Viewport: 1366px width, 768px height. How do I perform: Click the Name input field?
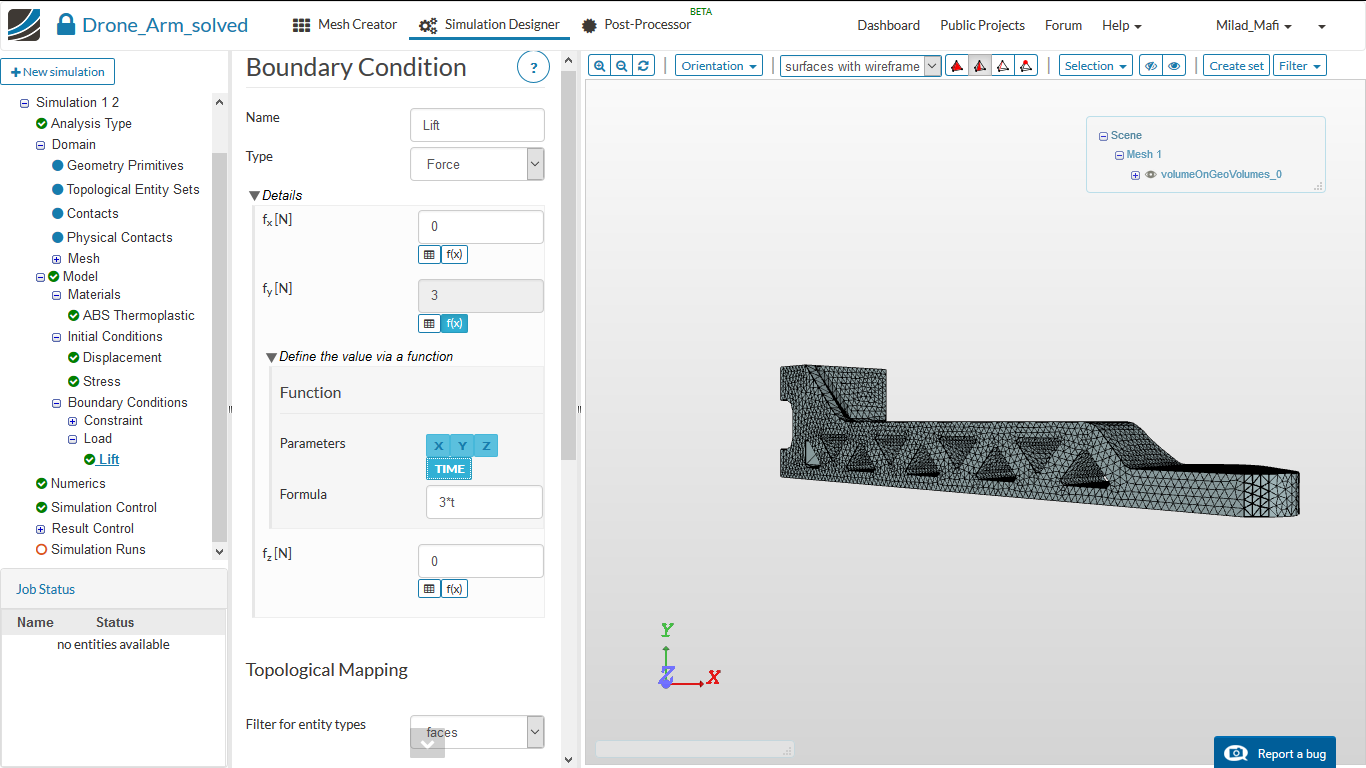pos(477,125)
